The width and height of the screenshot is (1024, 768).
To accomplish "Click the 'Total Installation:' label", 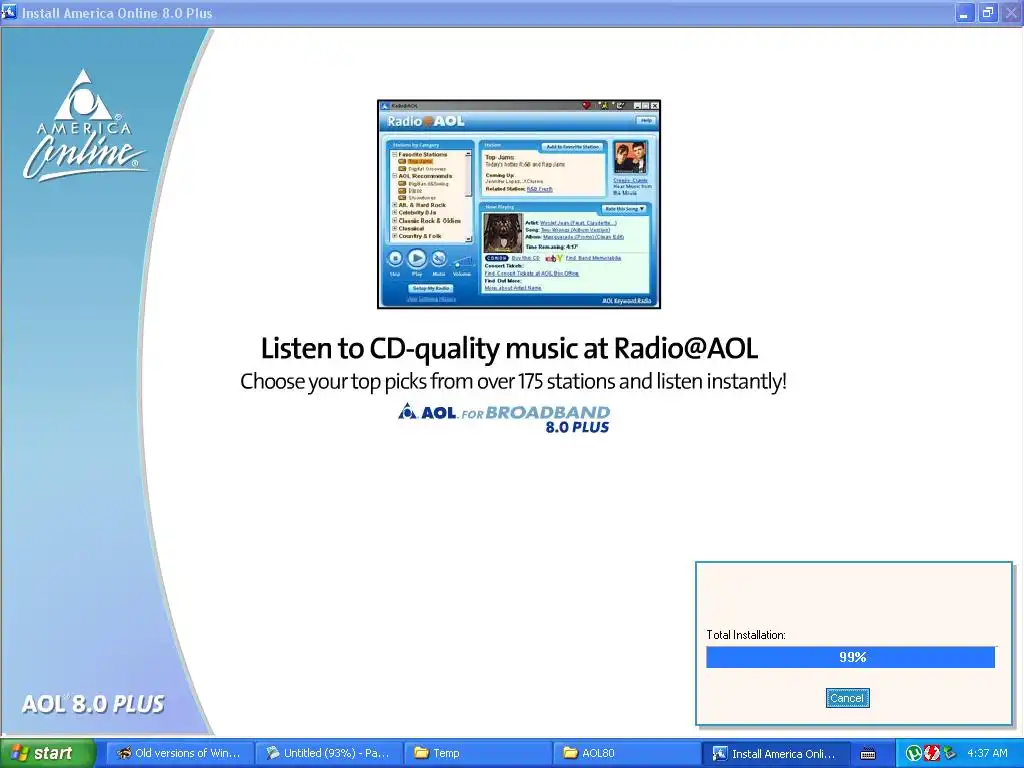I will click(x=746, y=635).
